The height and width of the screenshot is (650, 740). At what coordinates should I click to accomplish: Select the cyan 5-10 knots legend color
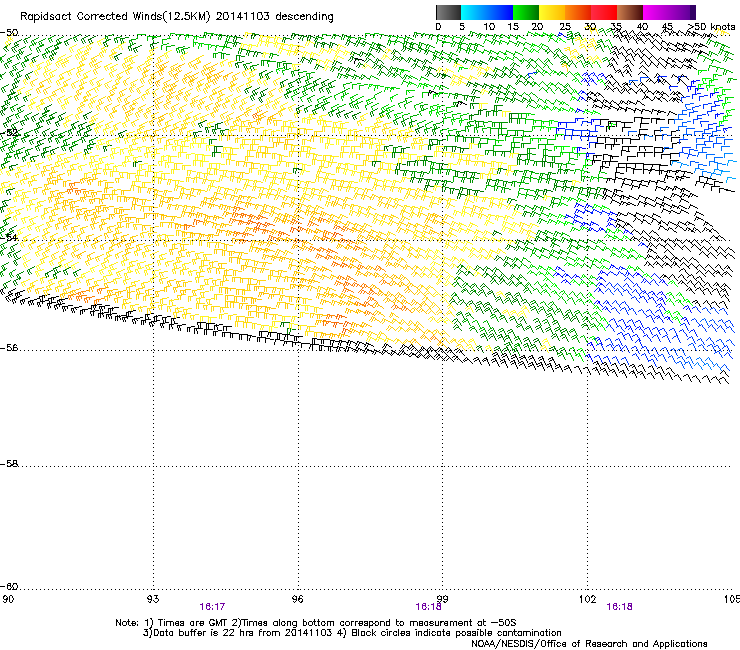click(474, 12)
